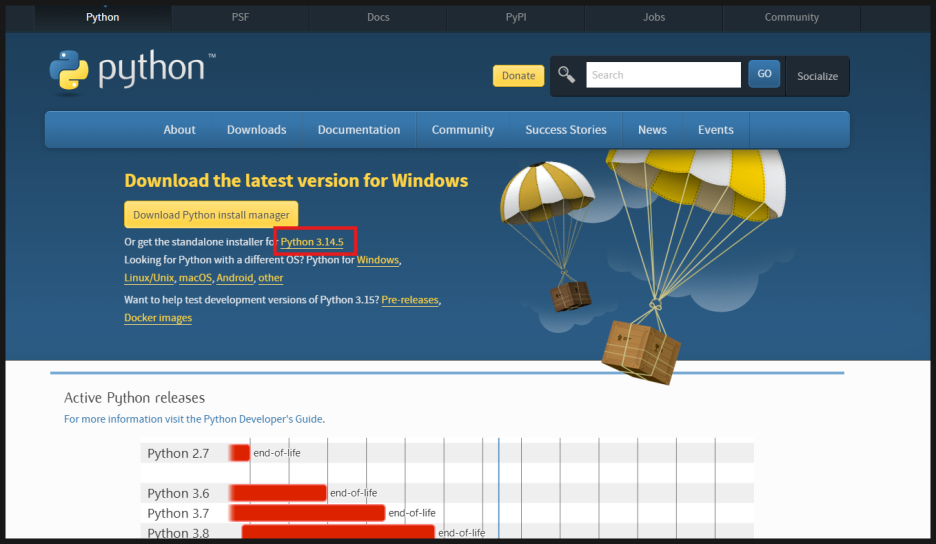The image size is (936, 544).
Task: Click the Python 3.6 red end-of-life bar
Action: tap(278, 493)
